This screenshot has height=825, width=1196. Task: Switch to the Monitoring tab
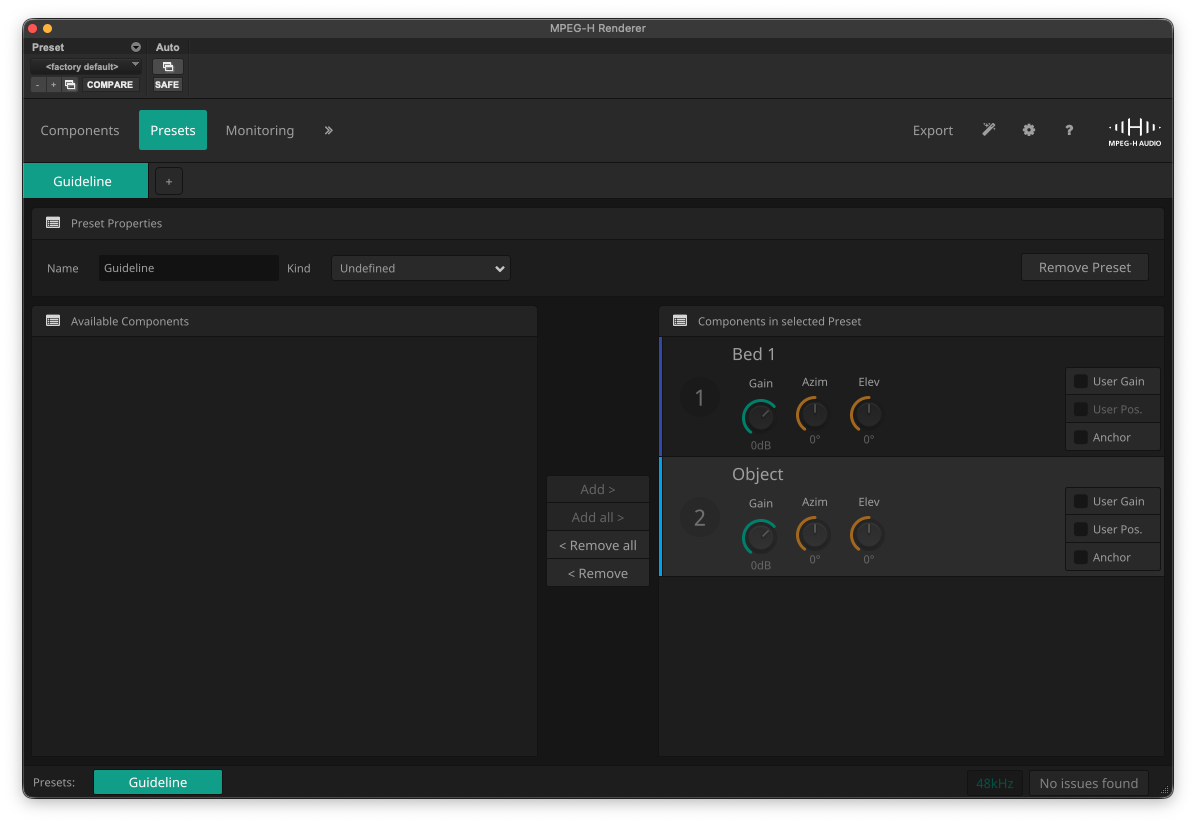[x=259, y=130]
